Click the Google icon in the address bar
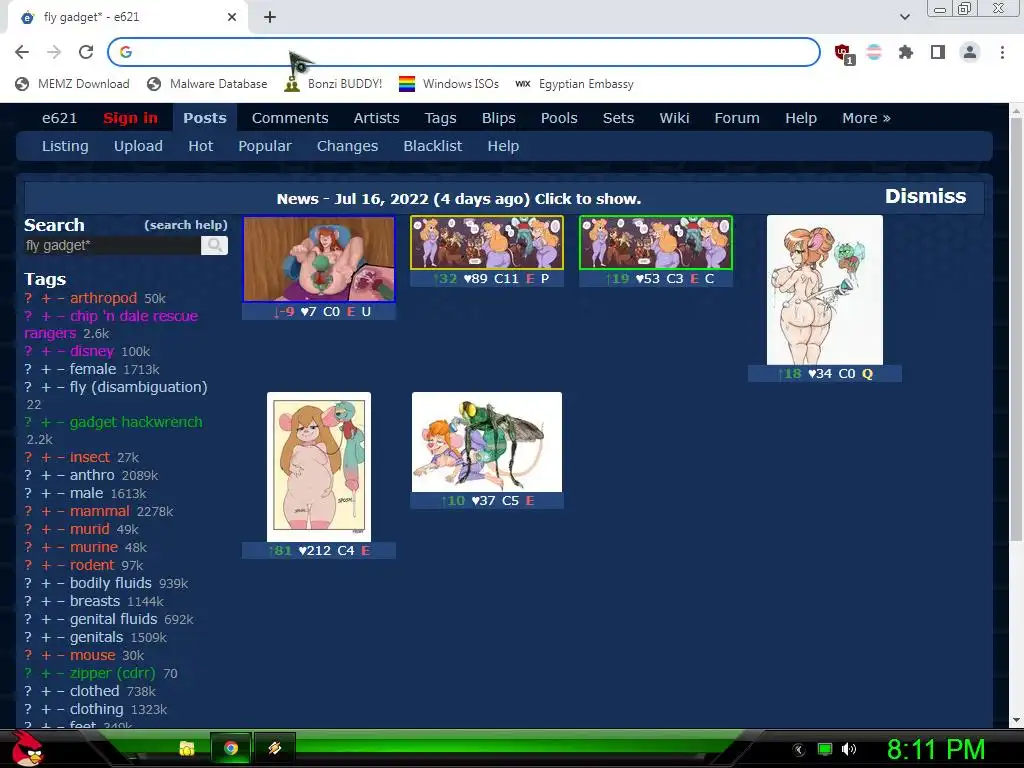The width and height of the screenshot is (1024, 768). (x=126, y=52)
